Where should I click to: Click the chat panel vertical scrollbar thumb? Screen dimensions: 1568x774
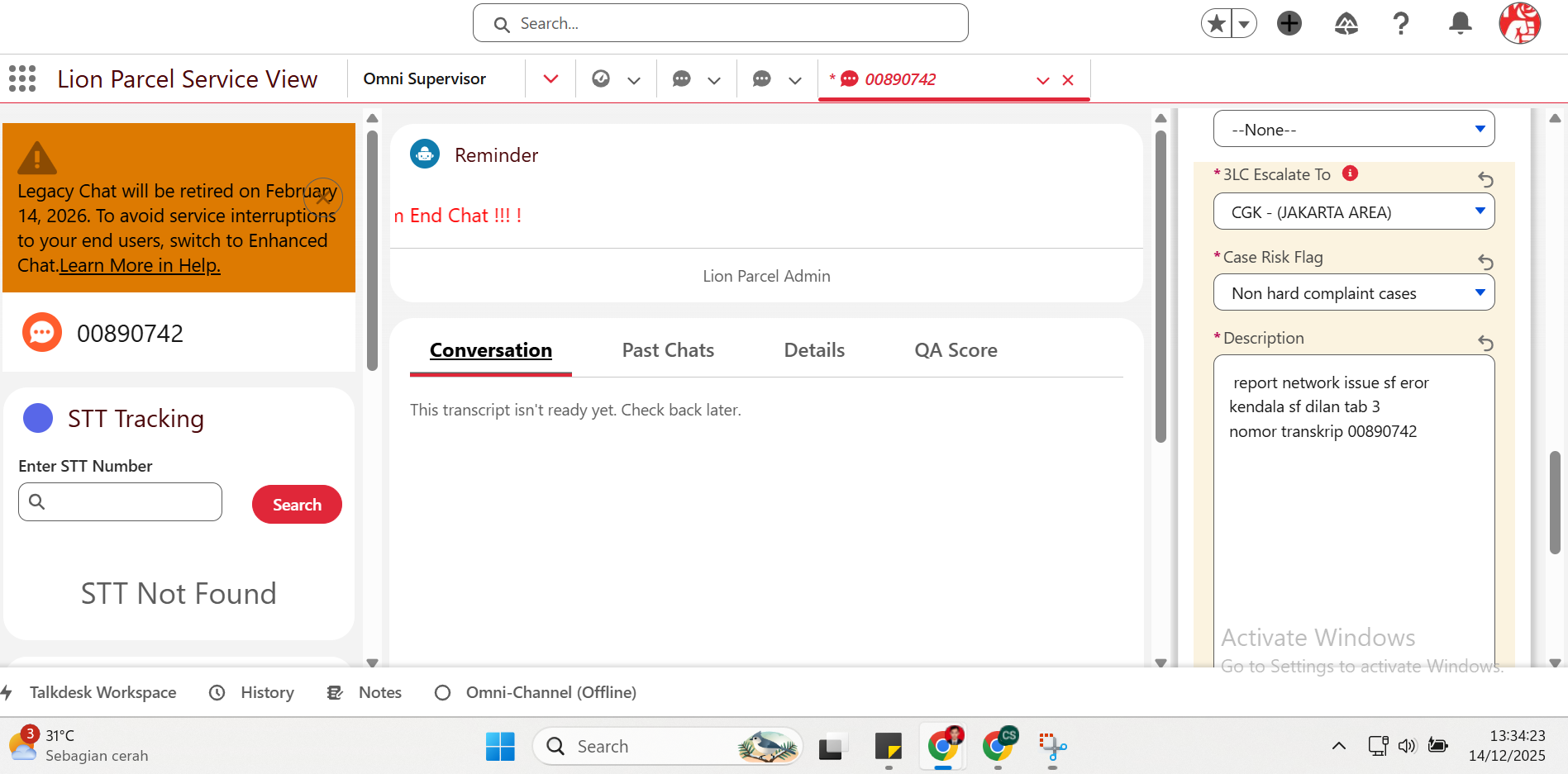(x=1161, y=286)
